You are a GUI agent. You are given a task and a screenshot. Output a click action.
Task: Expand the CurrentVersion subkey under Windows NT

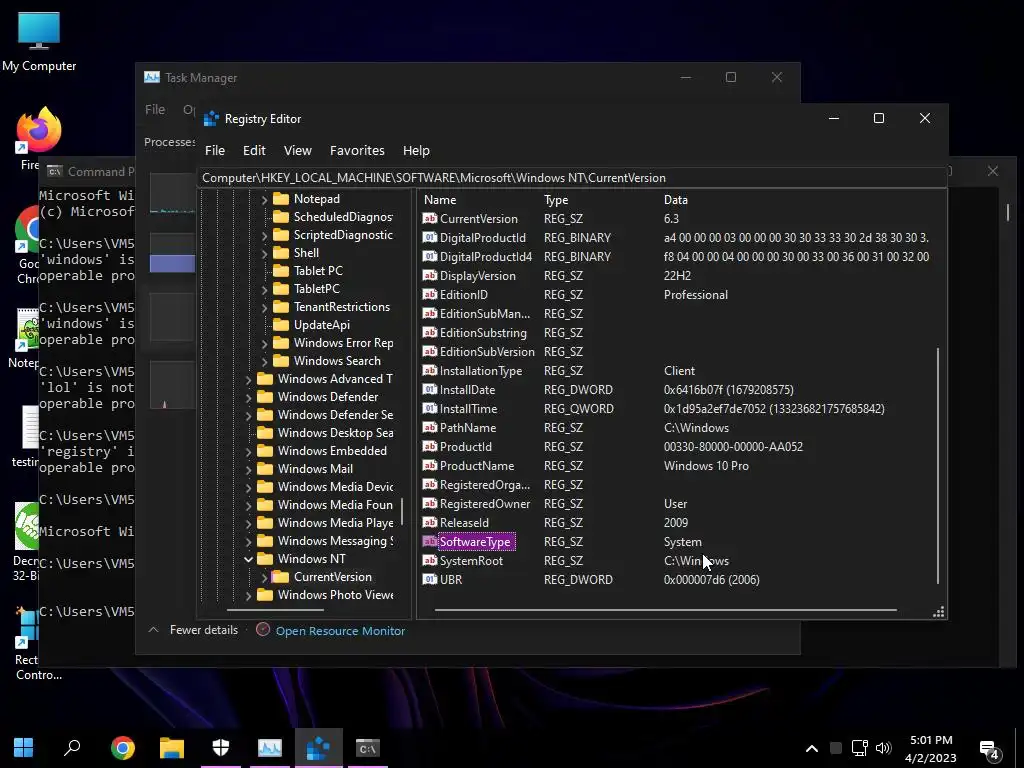tap(264, 577)
